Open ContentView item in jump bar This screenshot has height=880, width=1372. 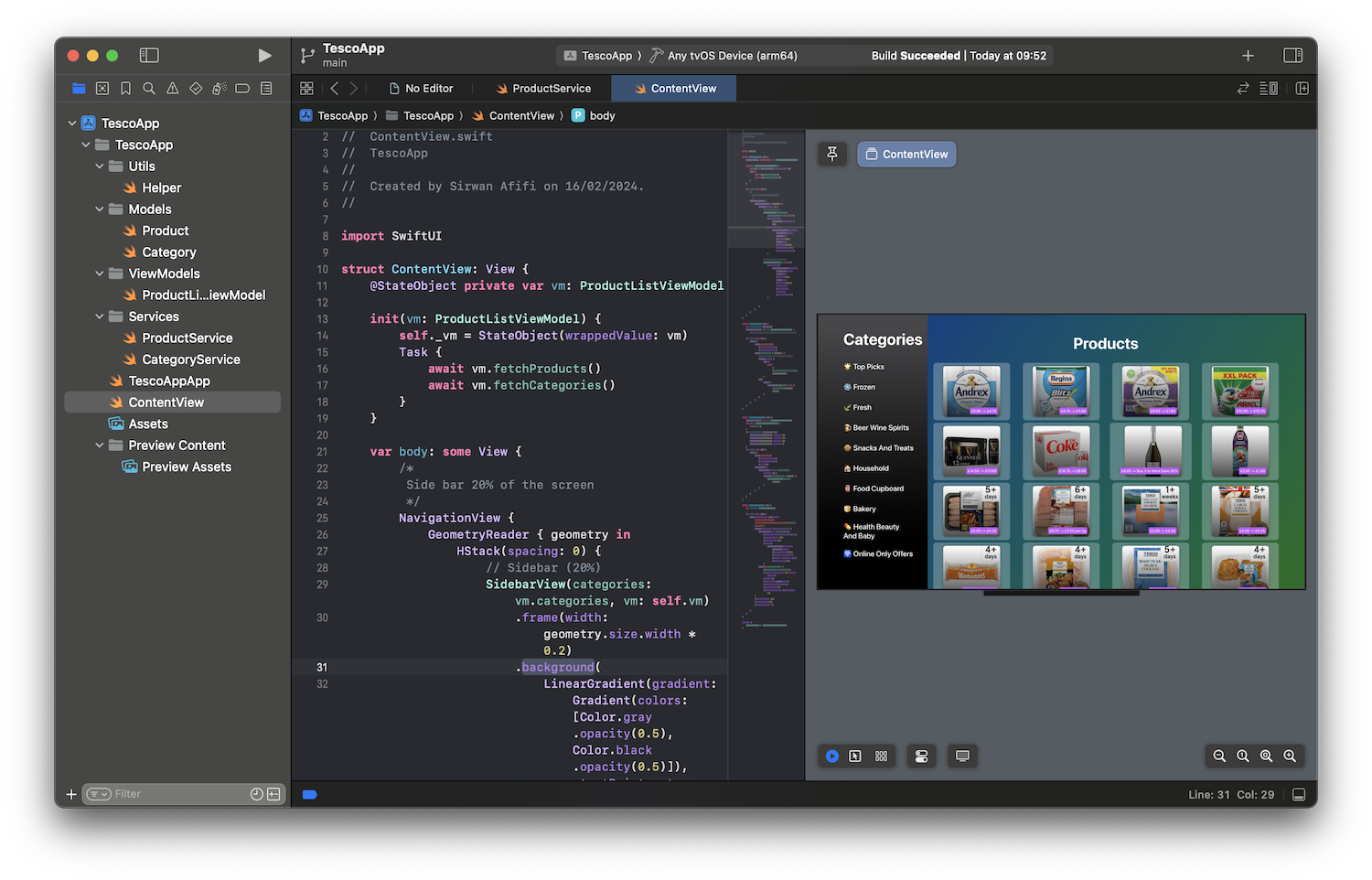click(x=513, y=116)
